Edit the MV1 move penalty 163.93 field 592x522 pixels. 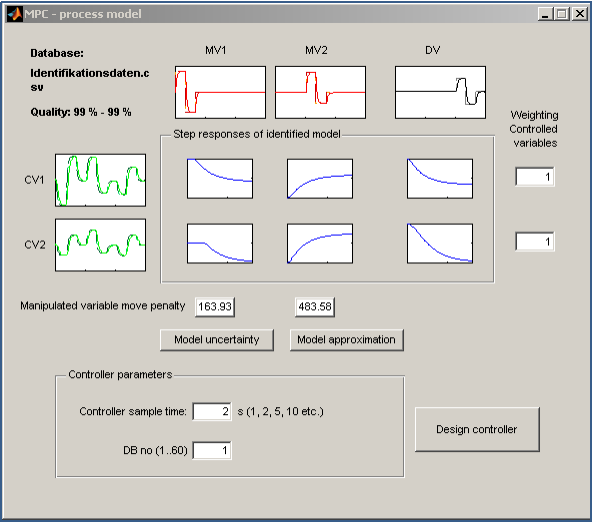tap(215, 307)
